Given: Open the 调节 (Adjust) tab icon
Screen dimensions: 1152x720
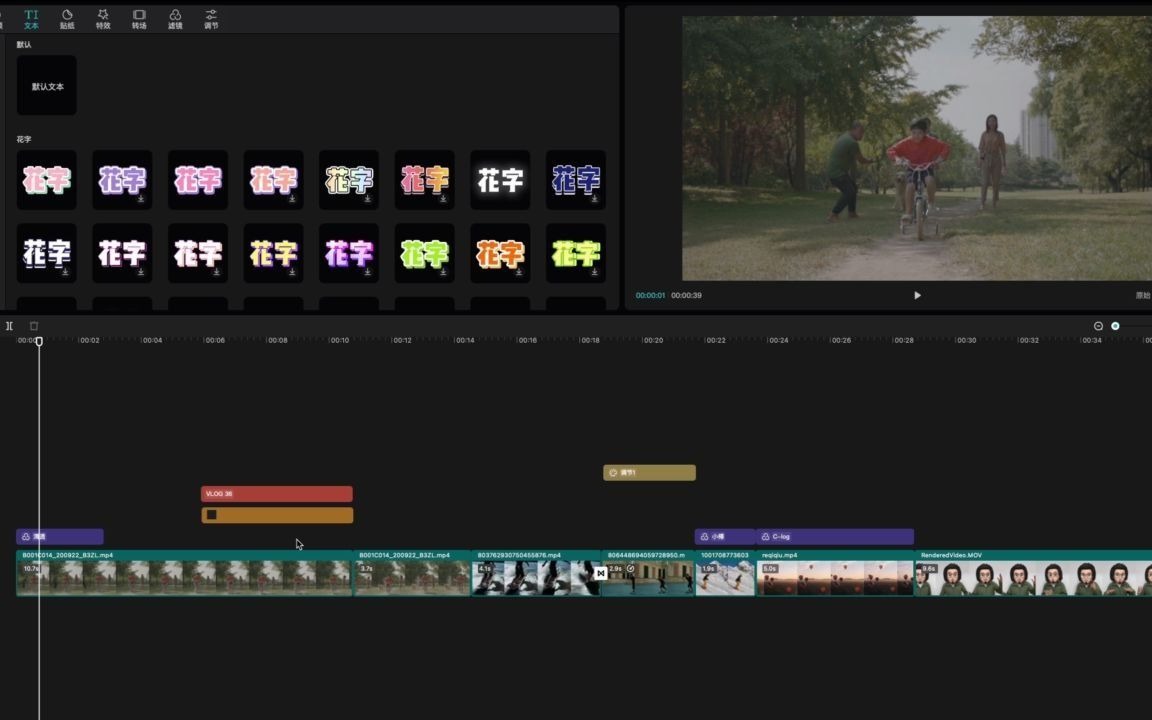Looking at the screenshot, I should tap(211, 19).
